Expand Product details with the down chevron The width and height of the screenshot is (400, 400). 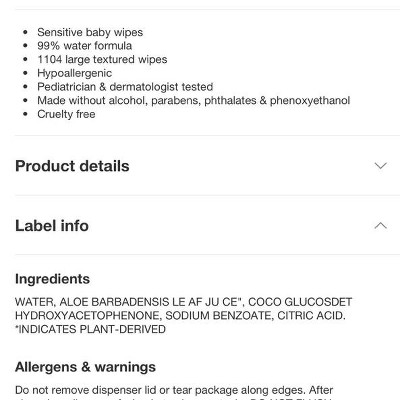coord(380,166)
